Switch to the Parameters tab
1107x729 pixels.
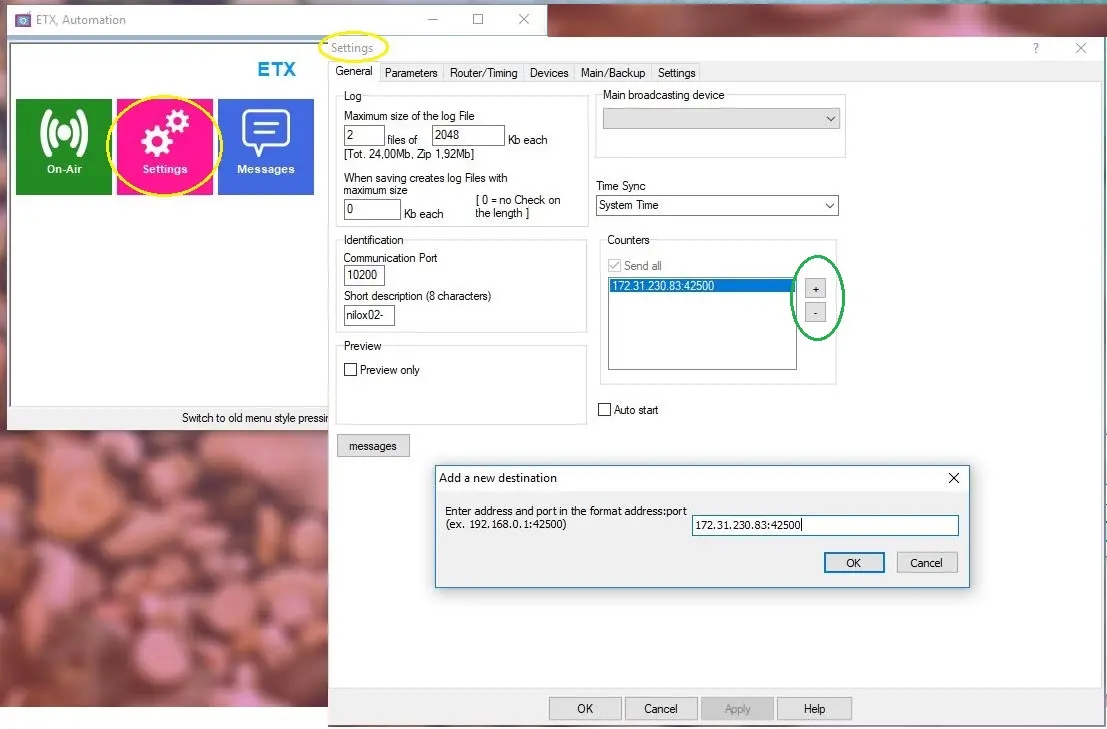click(x=411, y=73)
